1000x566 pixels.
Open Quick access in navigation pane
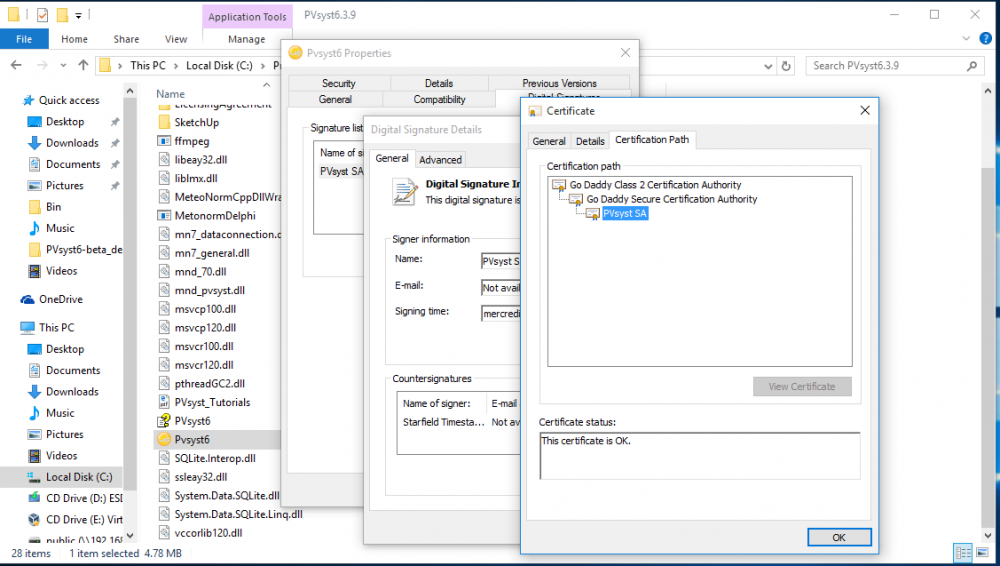(x=69, y=100)
